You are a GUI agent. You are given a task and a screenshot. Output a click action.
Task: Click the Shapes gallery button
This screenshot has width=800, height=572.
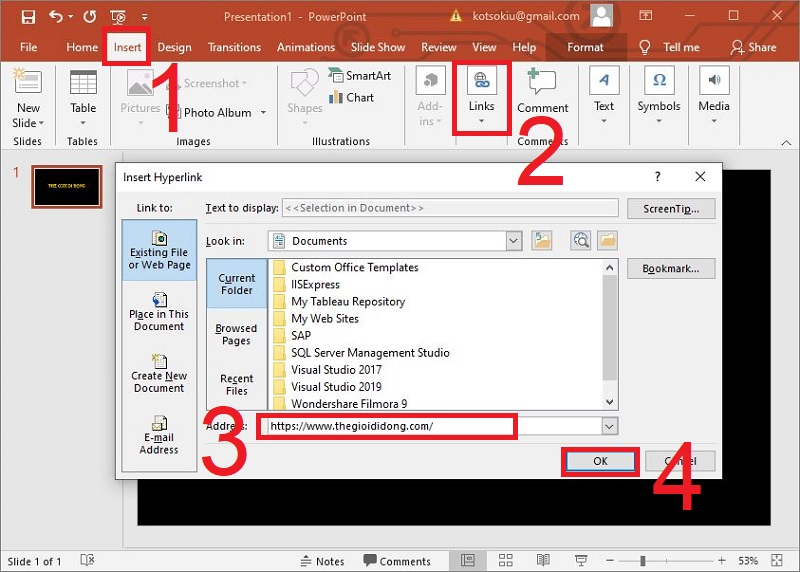coord(305,97)
